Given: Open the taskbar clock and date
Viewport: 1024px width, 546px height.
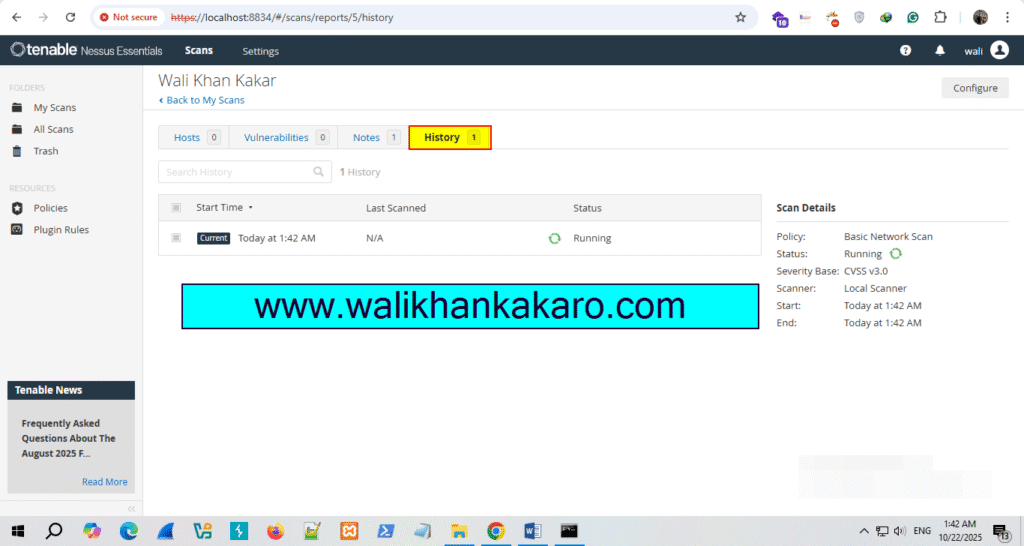Looking at the screenshot, I should click(x=960, y=531).
